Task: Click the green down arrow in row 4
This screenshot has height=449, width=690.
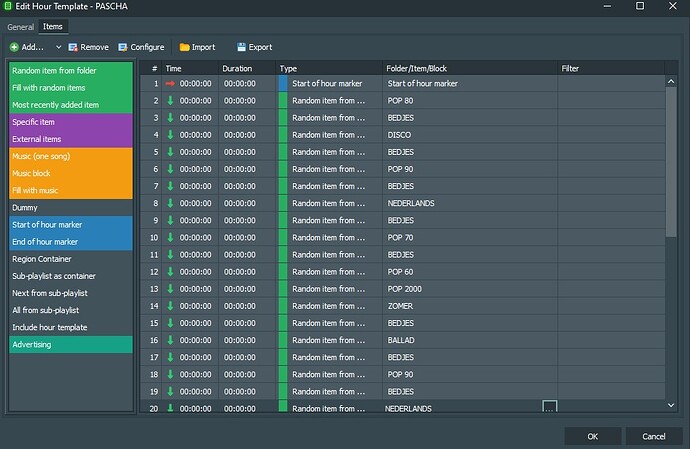Action: (x=170, y=135)
